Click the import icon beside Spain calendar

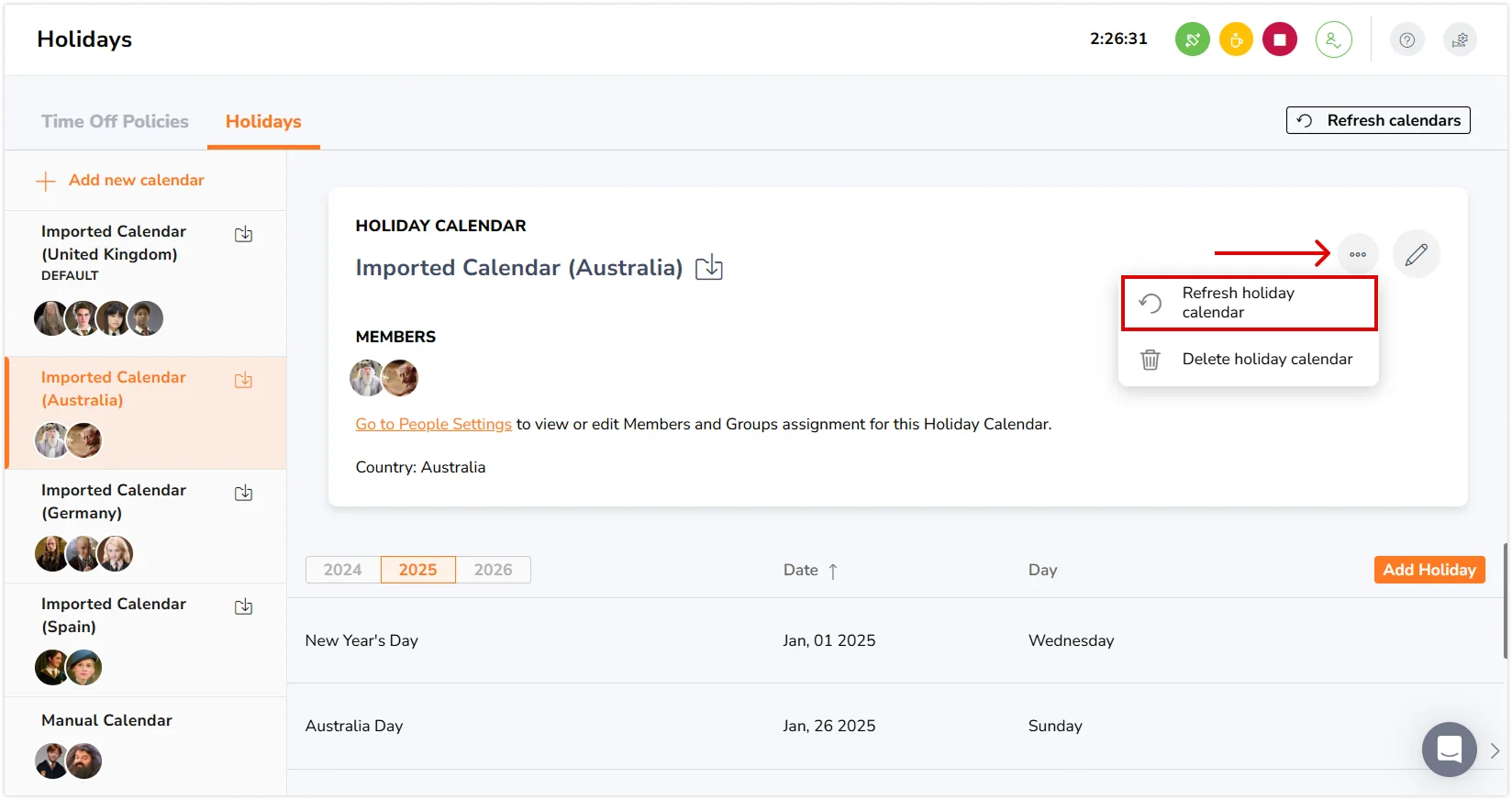(x=243, y=607)
